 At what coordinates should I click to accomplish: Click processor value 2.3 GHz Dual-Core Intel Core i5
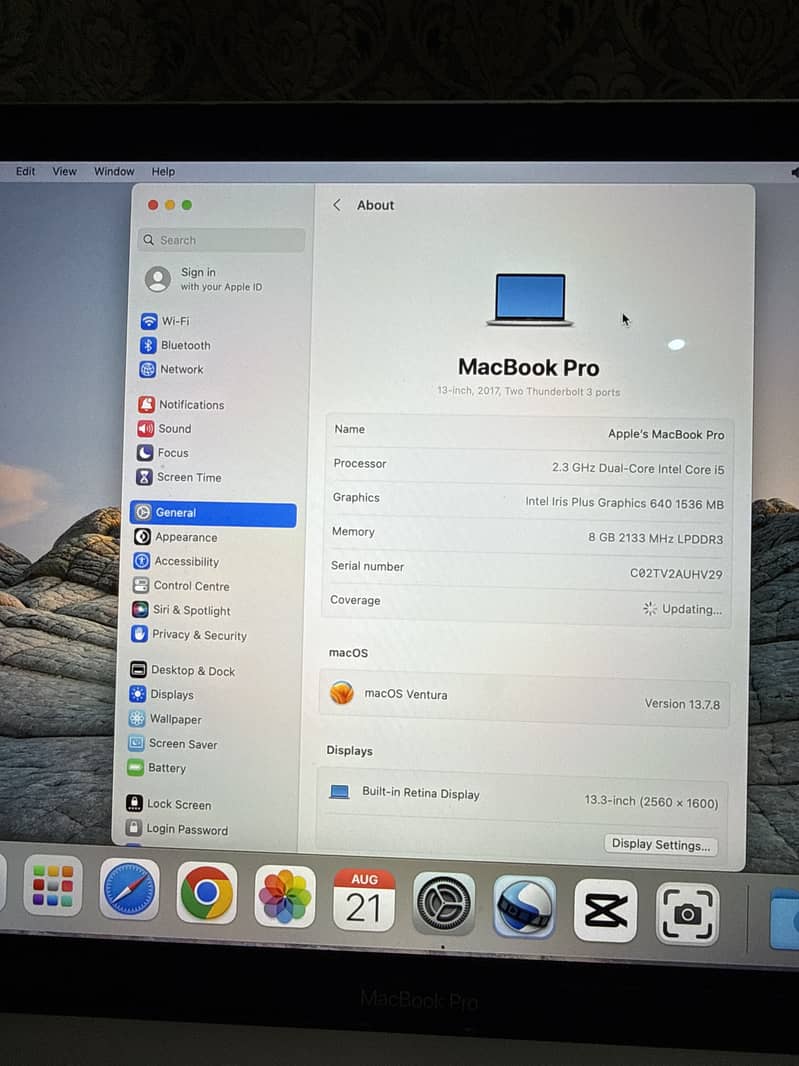coord(638,468)
